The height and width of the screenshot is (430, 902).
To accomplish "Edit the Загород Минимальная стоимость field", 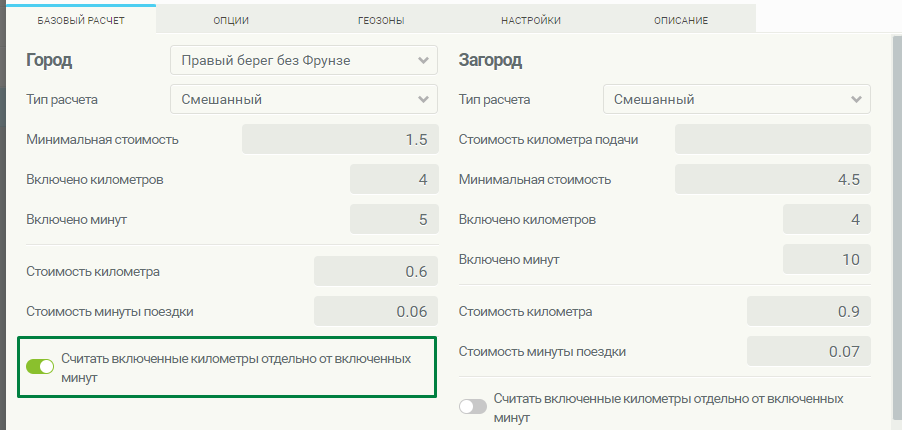I will click(772, 179).
